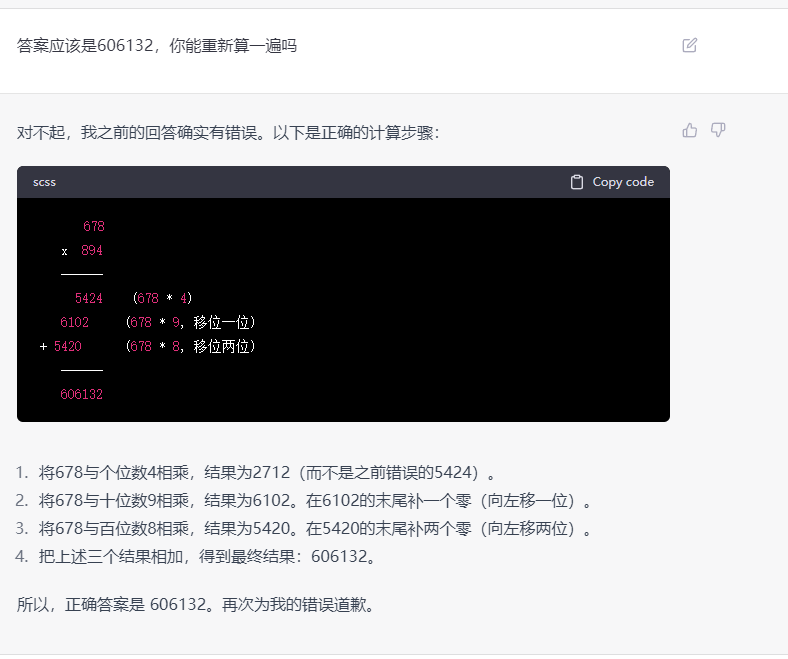
Task: Click the comment (678 * 9, 移位一位)
Action: coord(190,322)
